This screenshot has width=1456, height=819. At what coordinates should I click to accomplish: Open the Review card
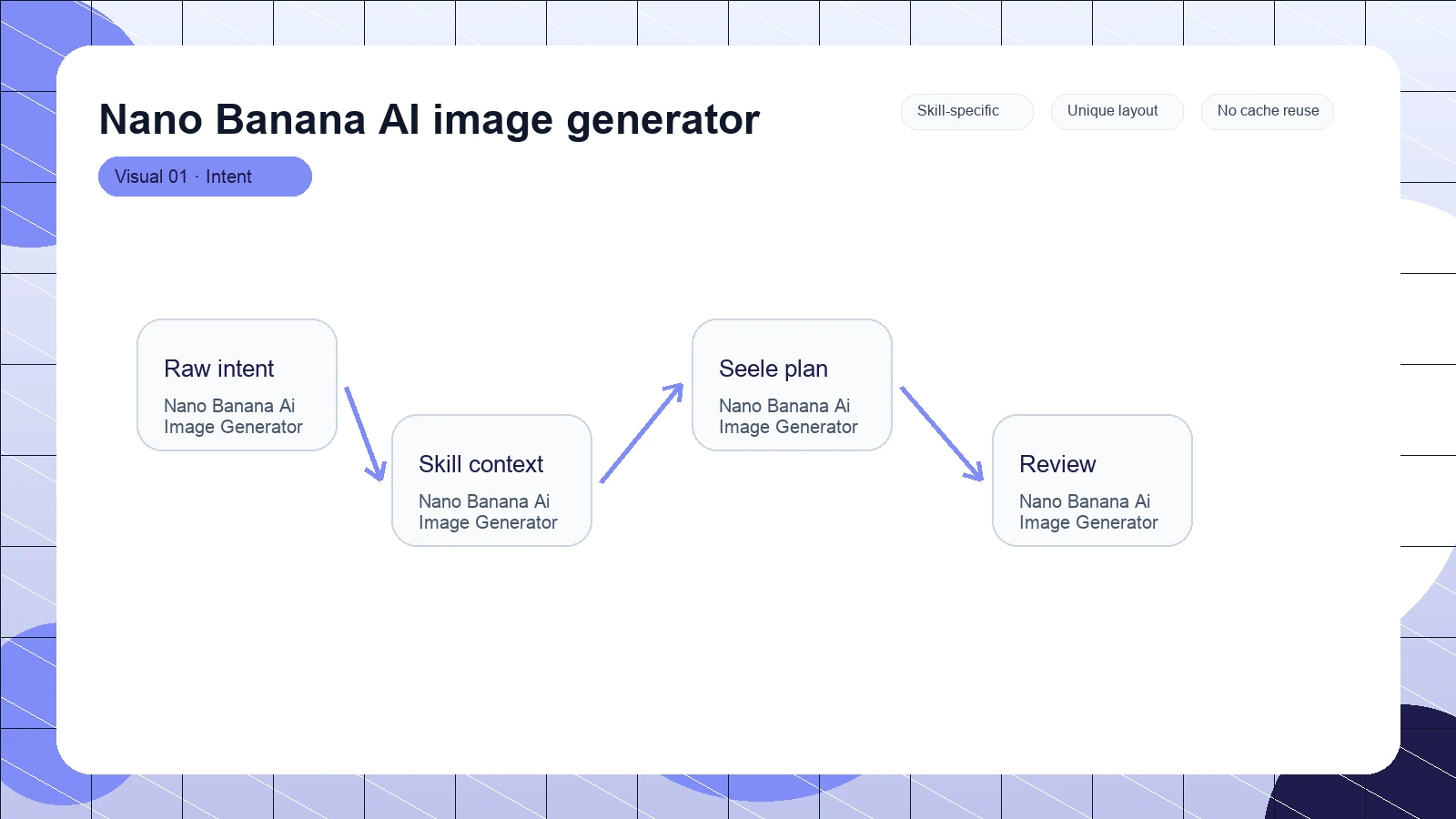1092,480
